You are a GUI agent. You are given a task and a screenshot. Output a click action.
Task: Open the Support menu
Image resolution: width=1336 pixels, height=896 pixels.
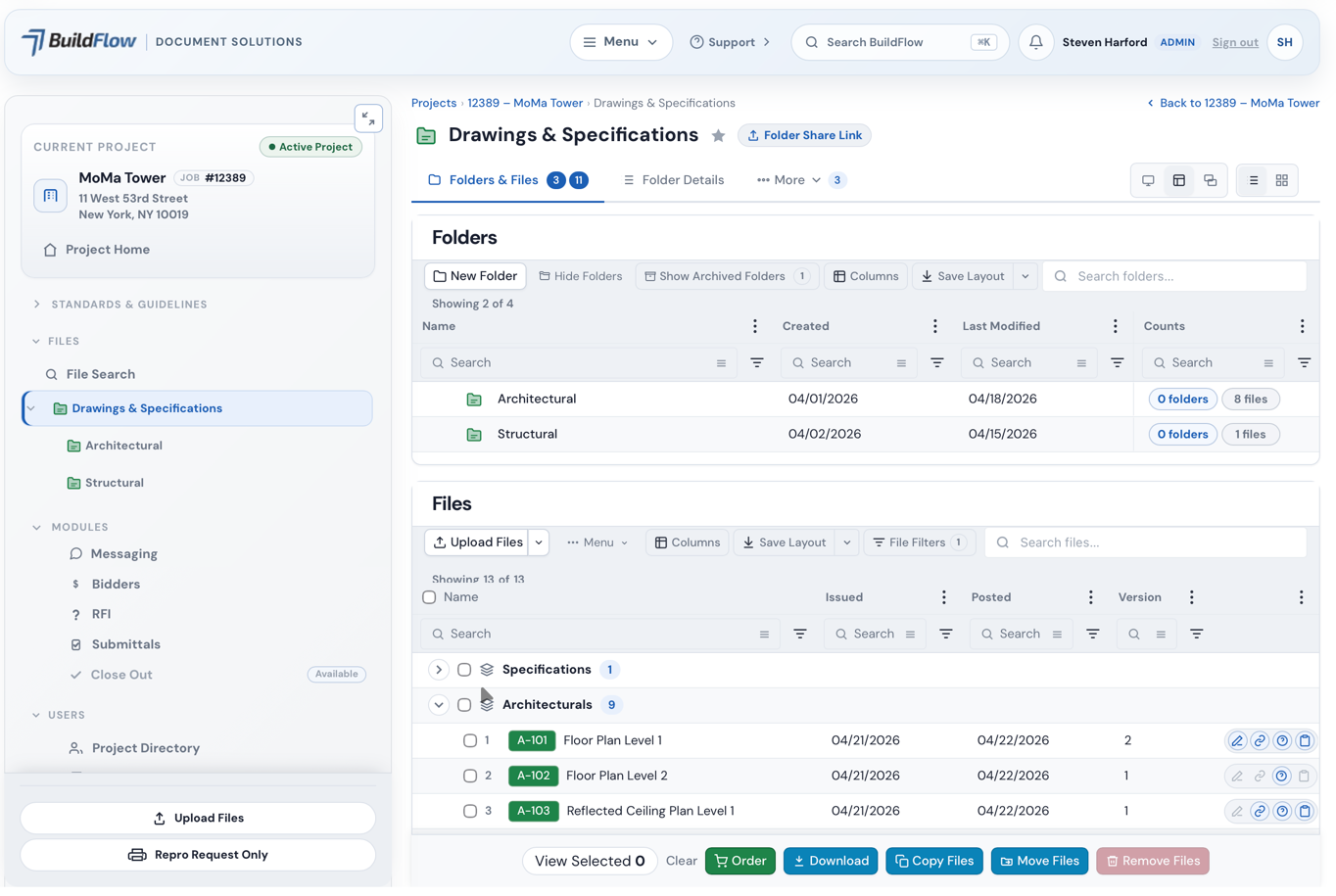pyautogui.click(x=730, y=42)
